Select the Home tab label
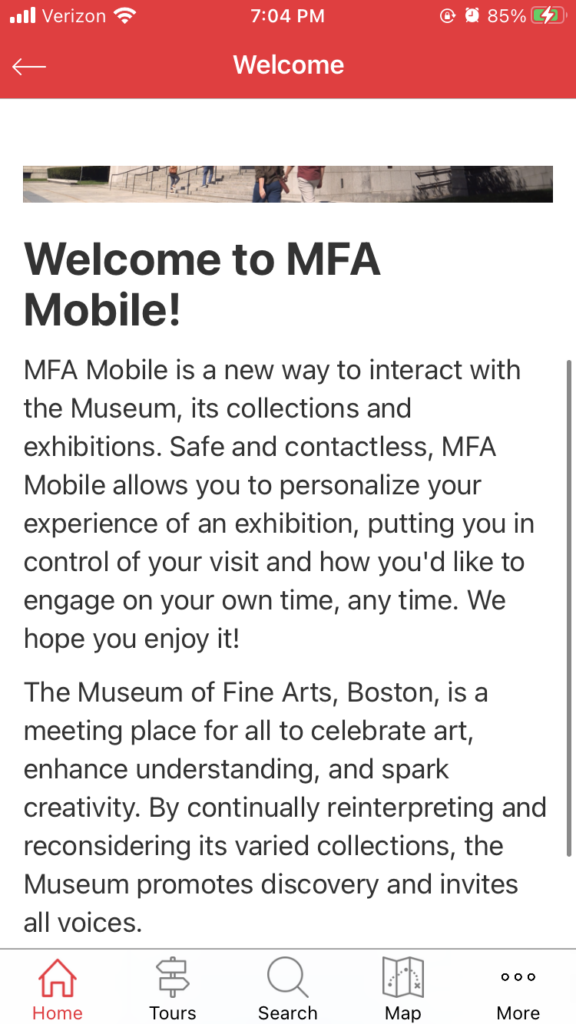This screenshot has height=1024, width=576. click(x=57, y=1013)
